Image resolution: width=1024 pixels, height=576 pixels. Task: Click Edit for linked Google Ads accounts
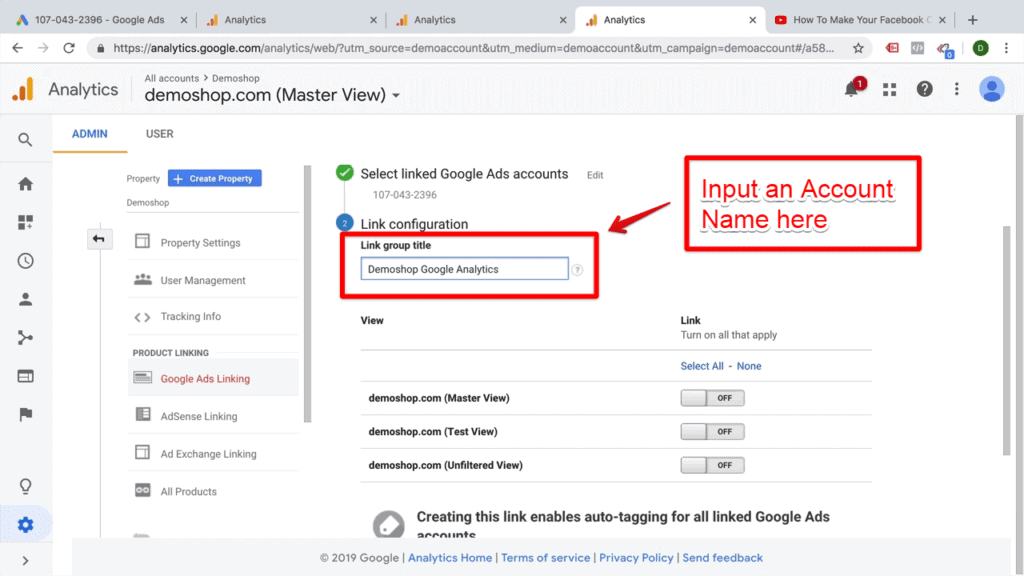click(x=595, y=175)
